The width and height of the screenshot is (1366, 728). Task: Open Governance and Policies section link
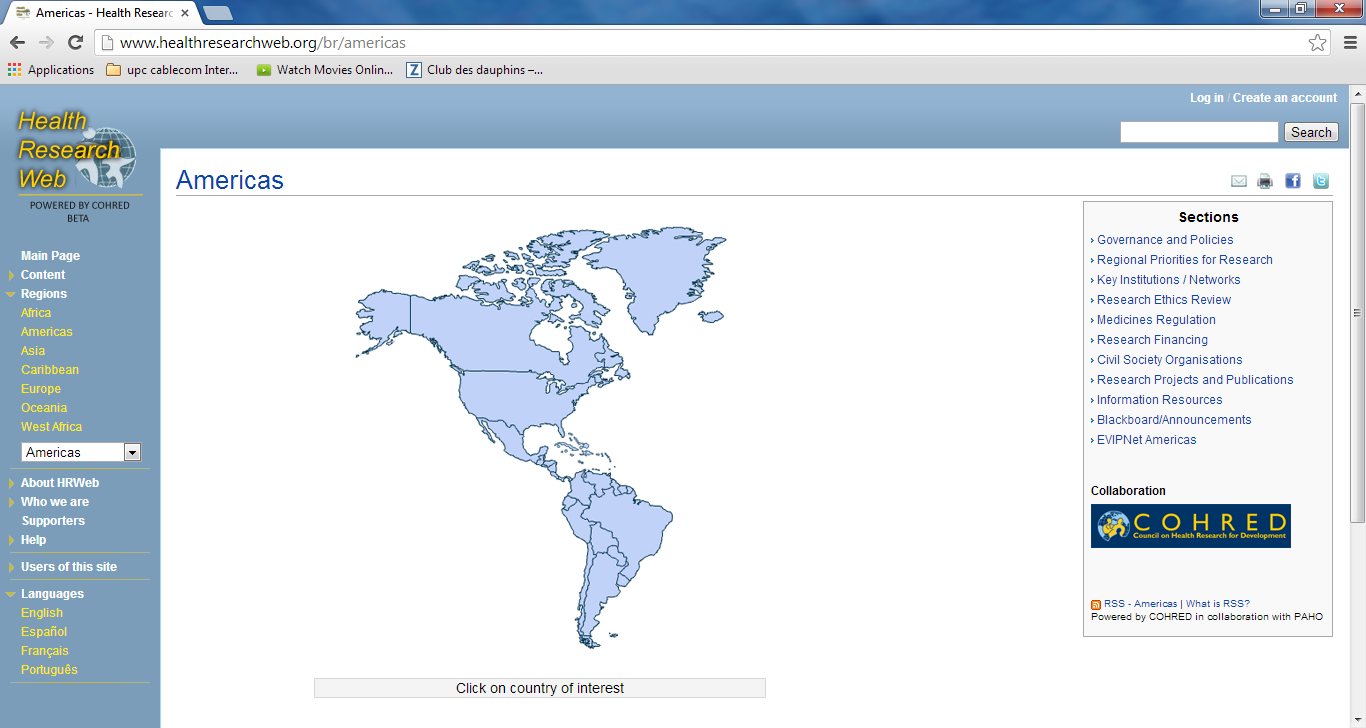[x=1165, y=240]
